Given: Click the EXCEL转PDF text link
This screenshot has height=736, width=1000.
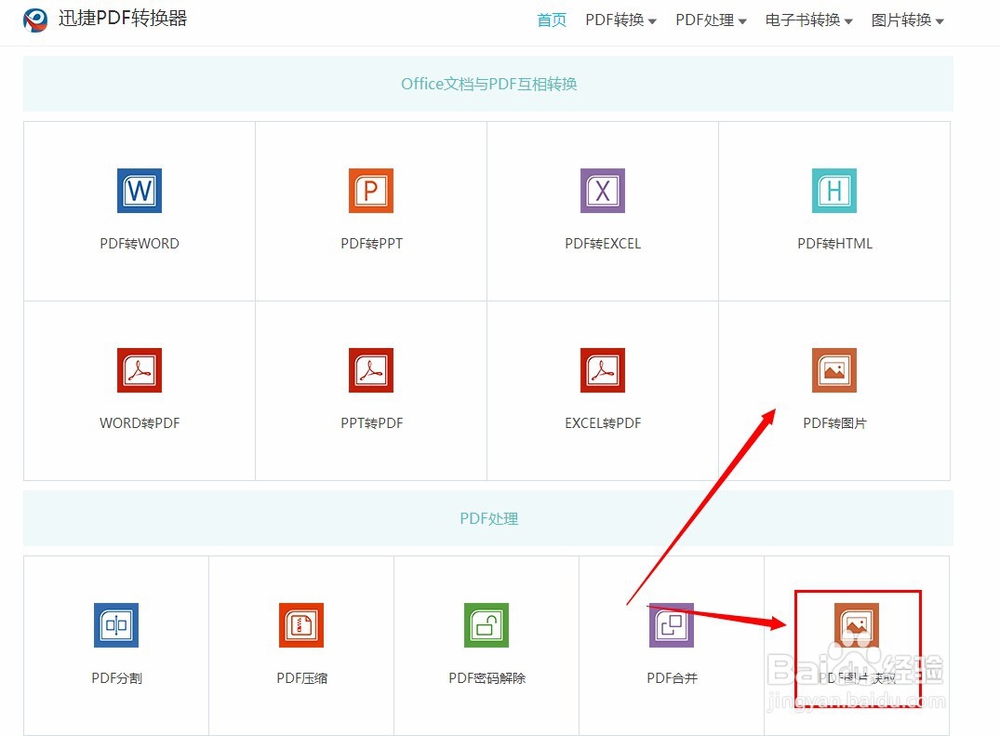Looking at the screenshot, I should click(603, 423).
